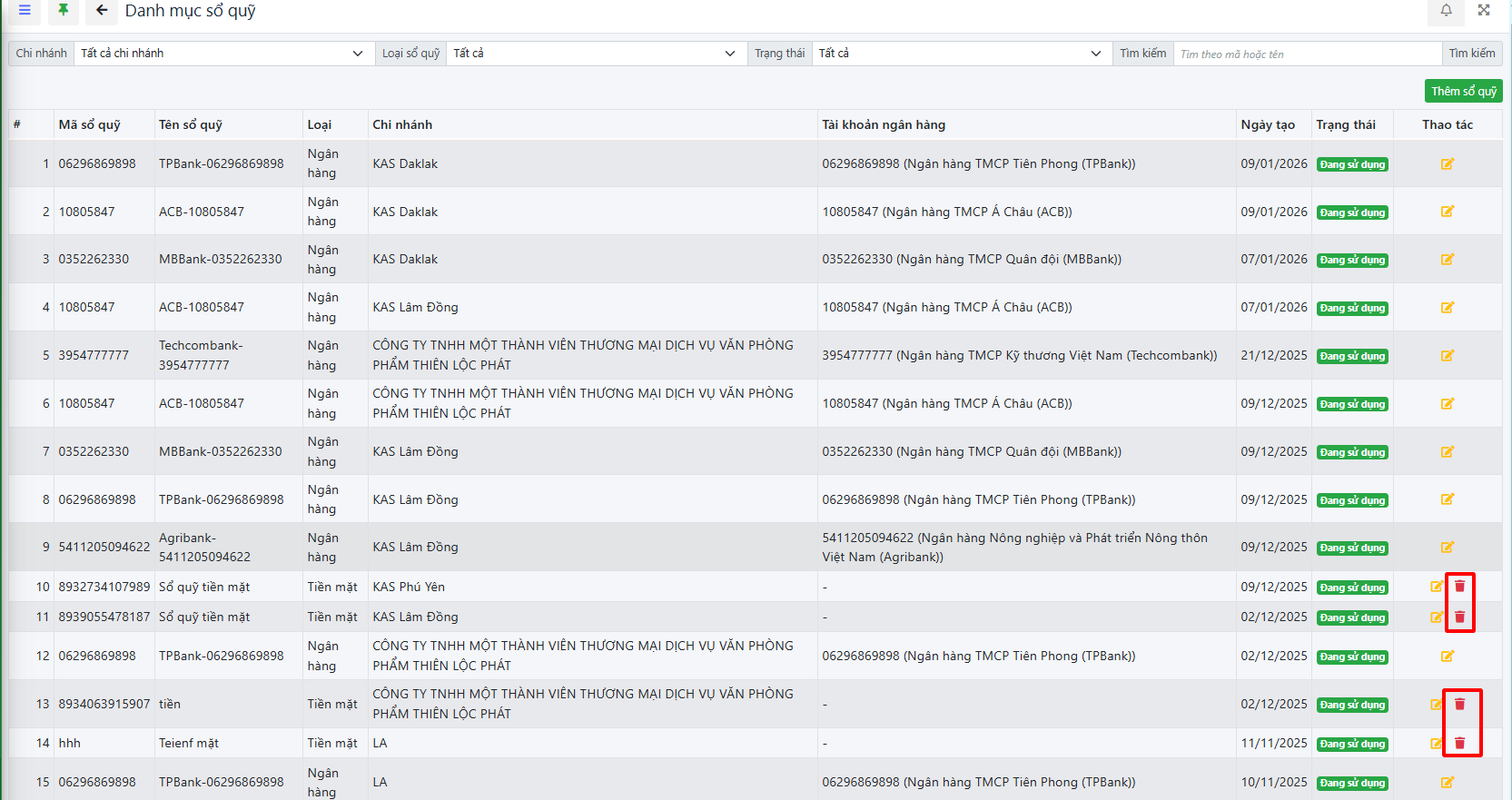Viewport: 1512px width, 800px height.
Task: Click the Tên sổ quỹ column header
Action: tap(191, 125)
